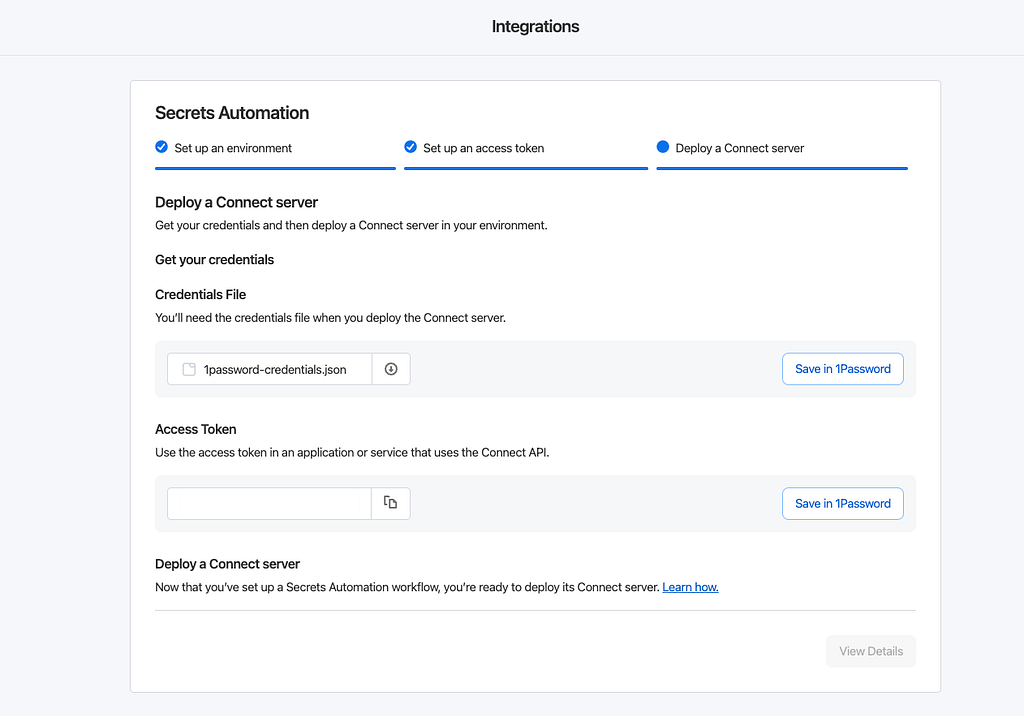Save the access token in 1Password
The height and width of the screenshot is (716, 1024).
[x=842, y=503]
